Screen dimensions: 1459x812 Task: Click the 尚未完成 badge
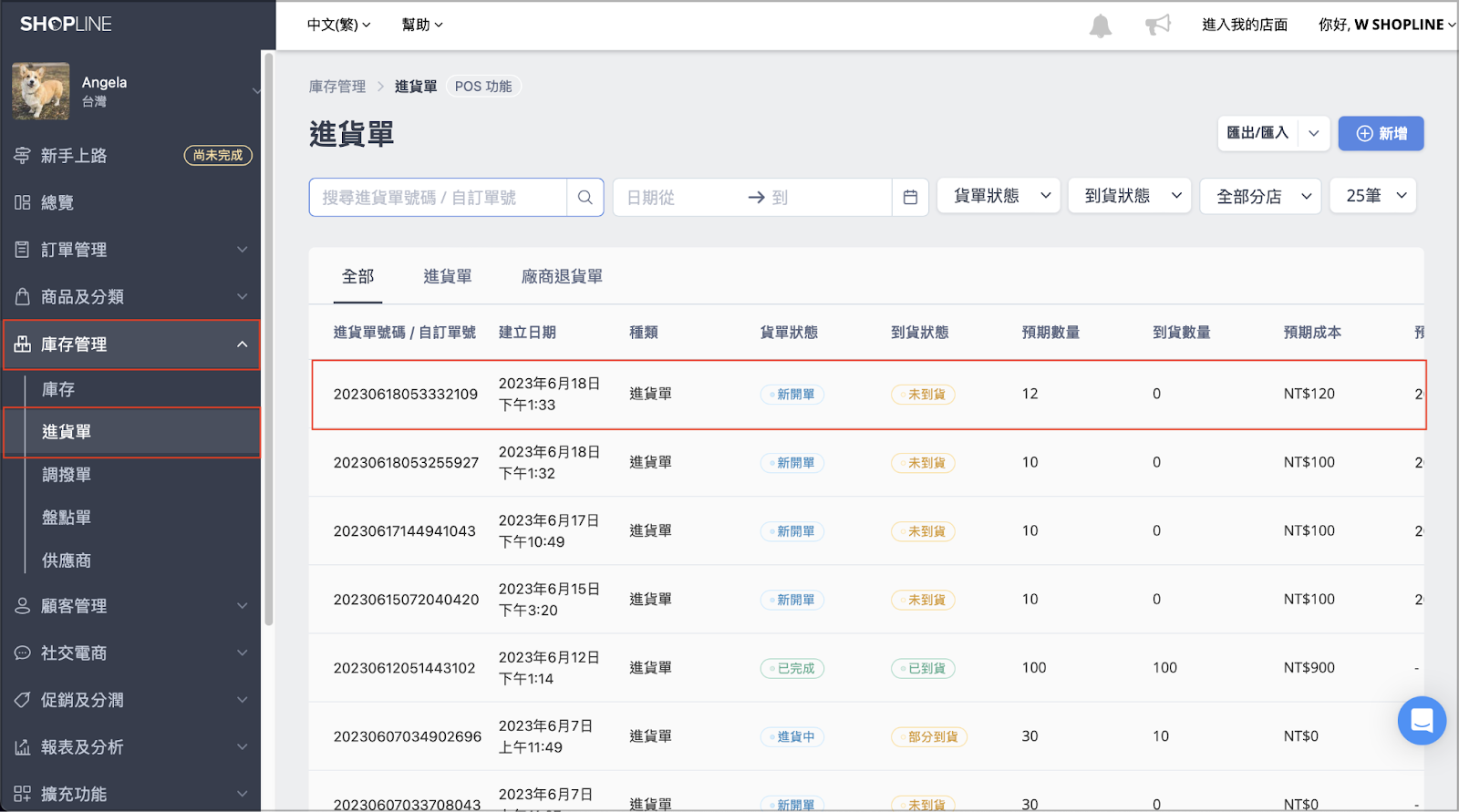[x=218, y=156]
